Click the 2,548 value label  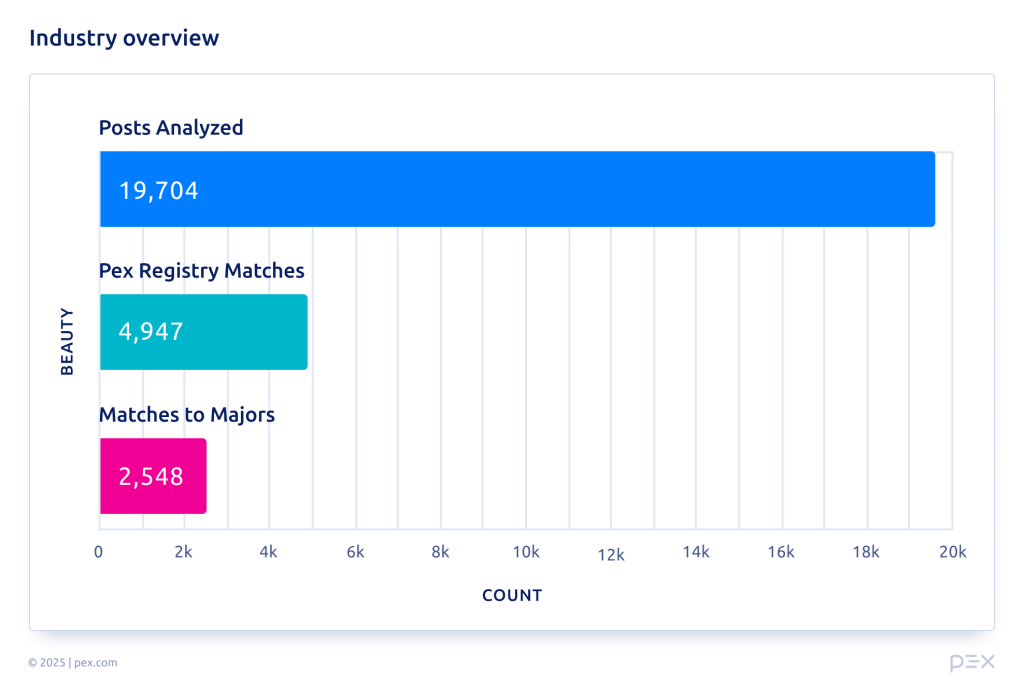click(x=151, y=476)
